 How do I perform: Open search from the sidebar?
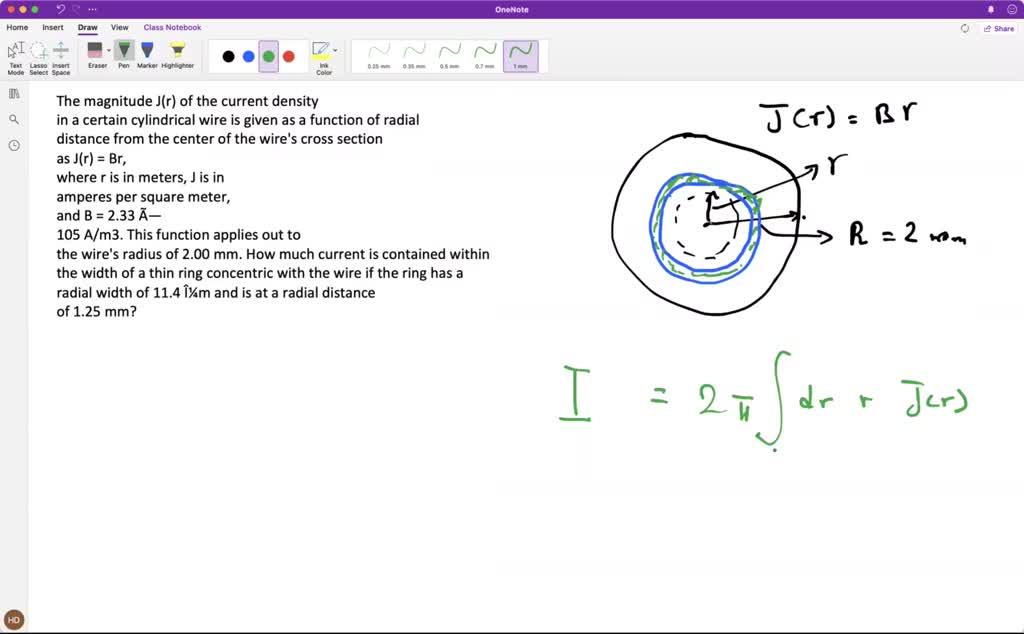(x=14, y=119)
